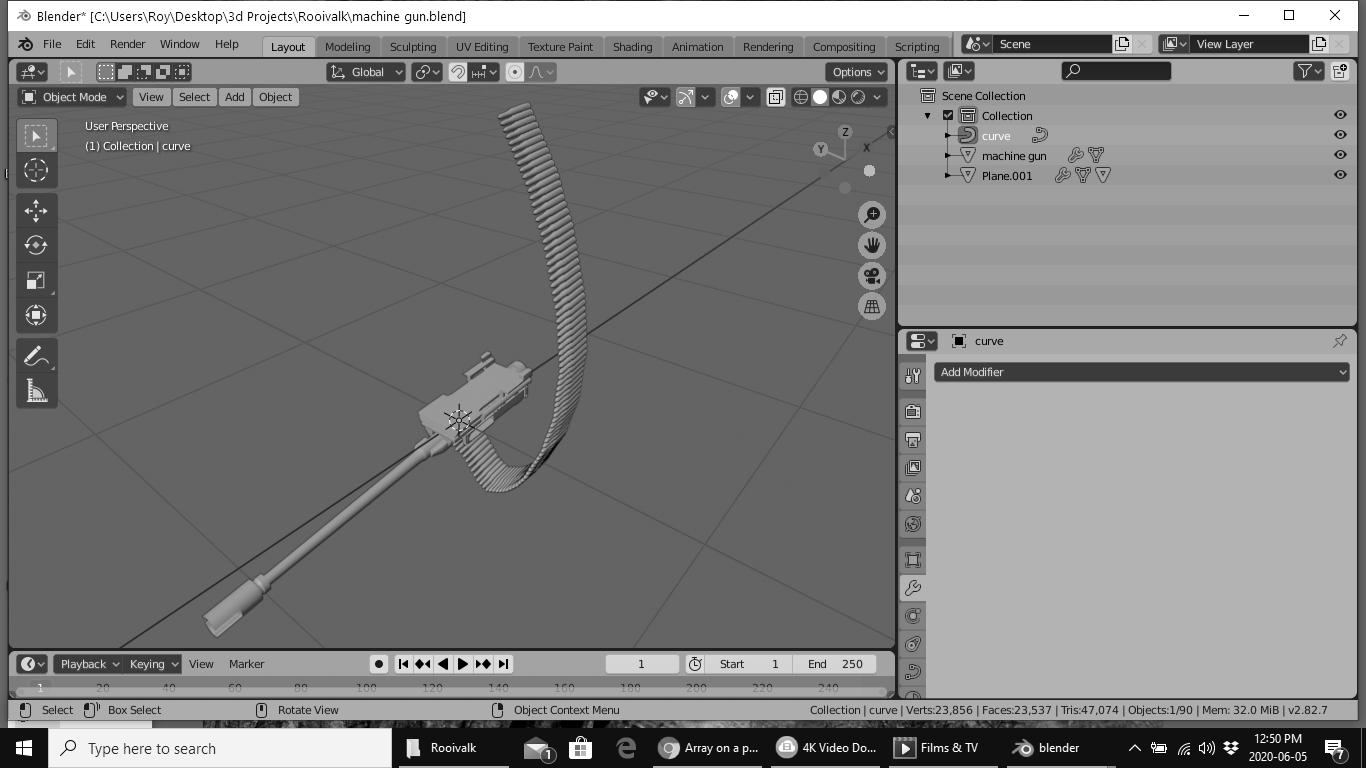Select the Cursor tool in the toolbar

[36, 171]
